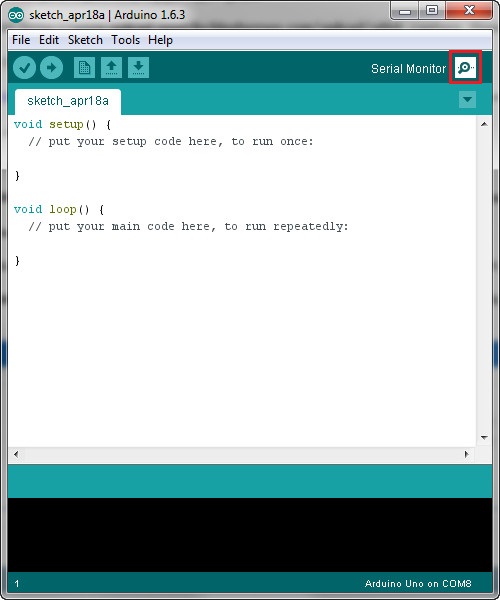Click the editor scroll down arrow
Viewport: 500px width, 600px height.
[484, 437]
